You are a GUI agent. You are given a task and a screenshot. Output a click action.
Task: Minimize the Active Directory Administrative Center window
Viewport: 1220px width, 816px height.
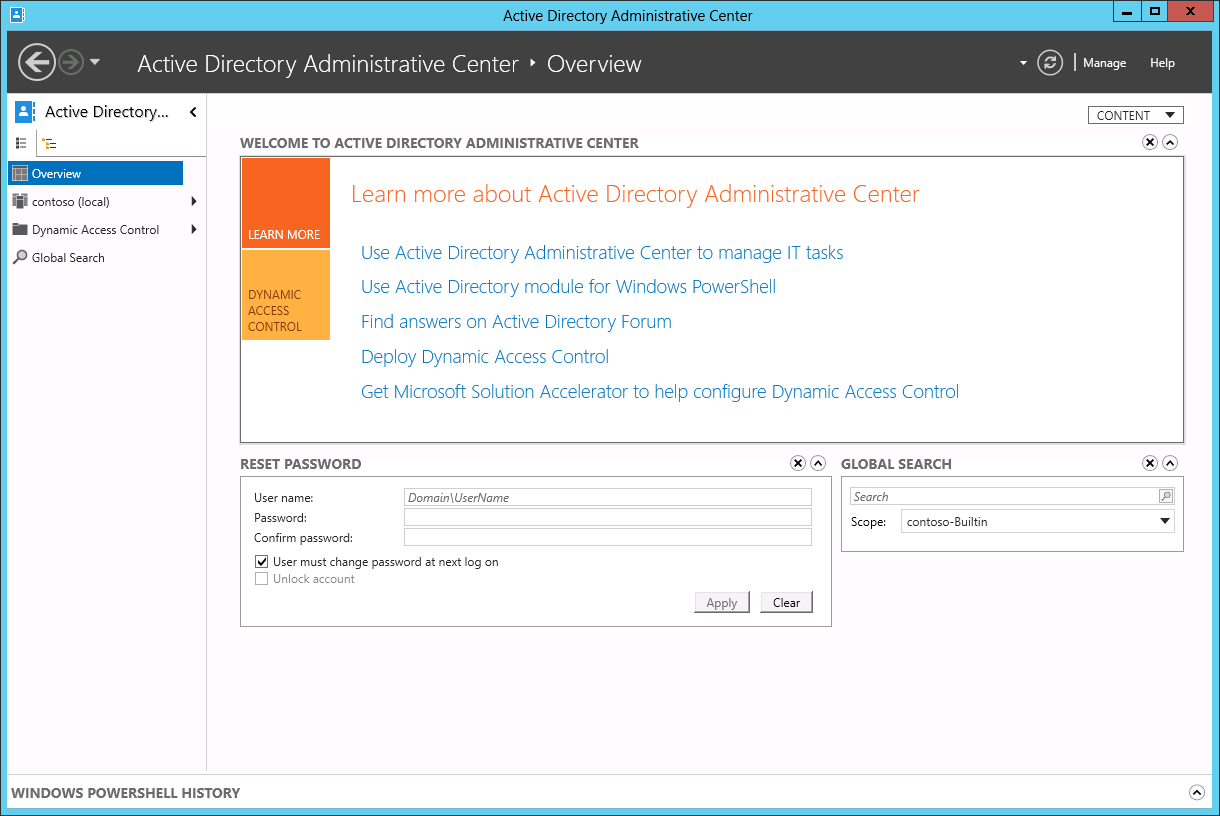pyautogui.click(x=1129, y=12)
